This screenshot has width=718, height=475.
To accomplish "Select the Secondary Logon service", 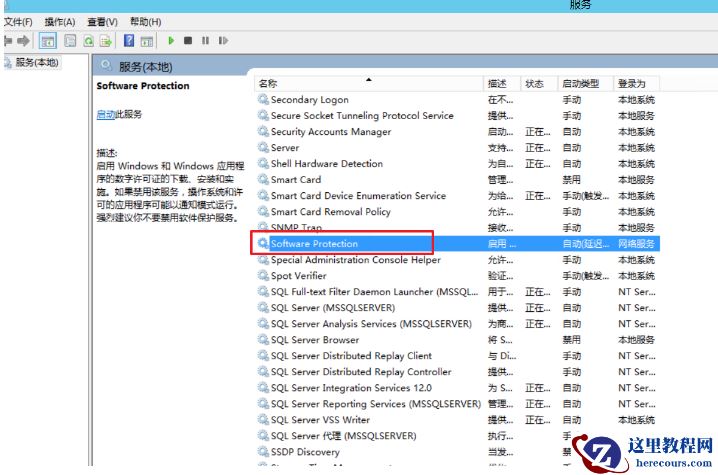I will click(458, 99).
